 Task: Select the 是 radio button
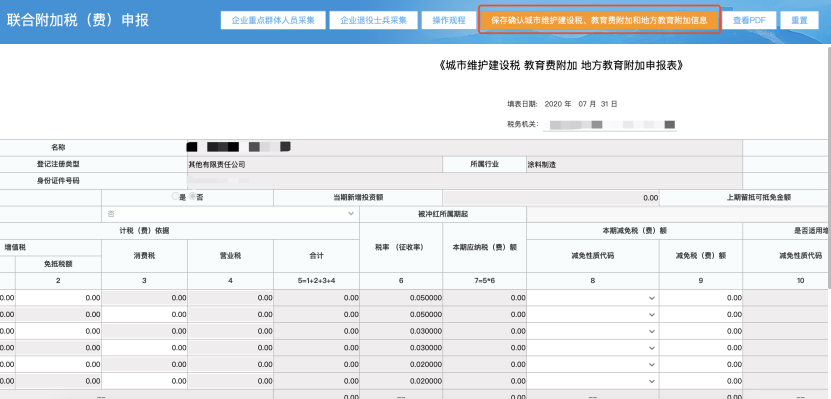pos(175,196)
